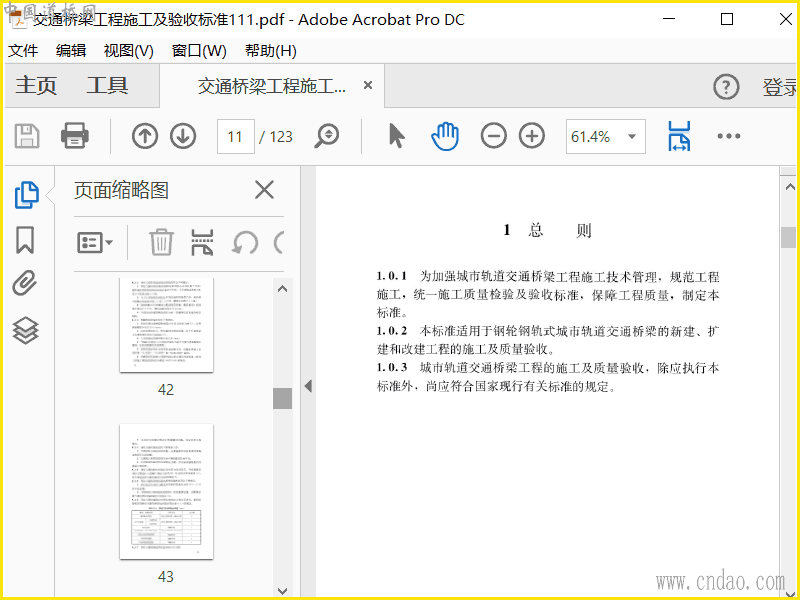Show more tools via the three-dots icon
800x600 pixels.
(729, 136)
